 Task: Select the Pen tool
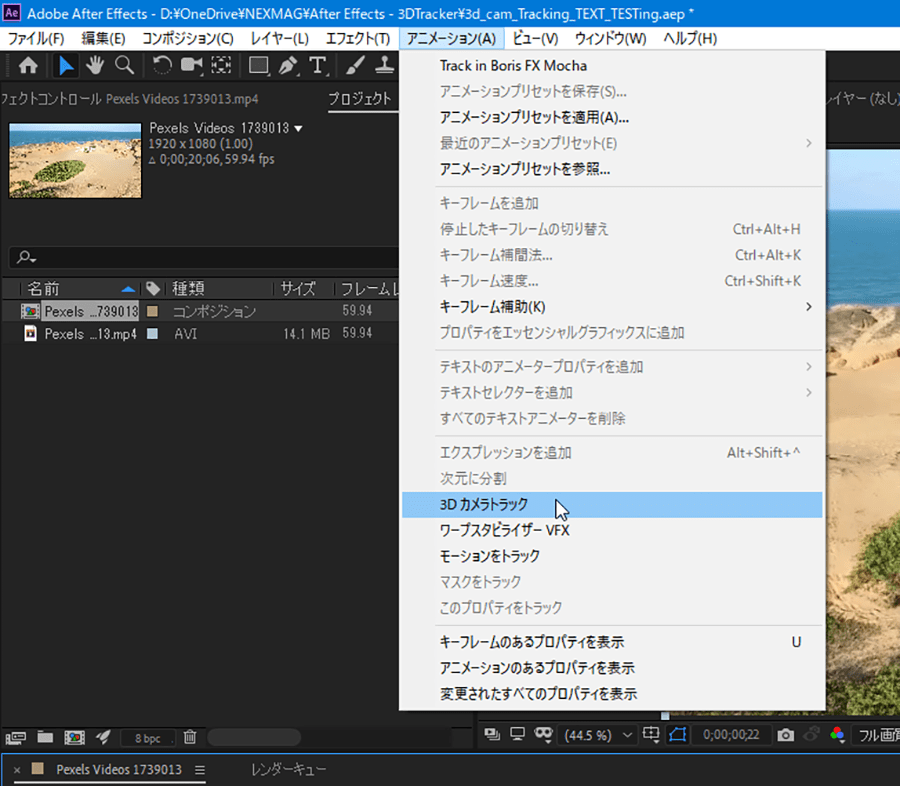[288, 65]
